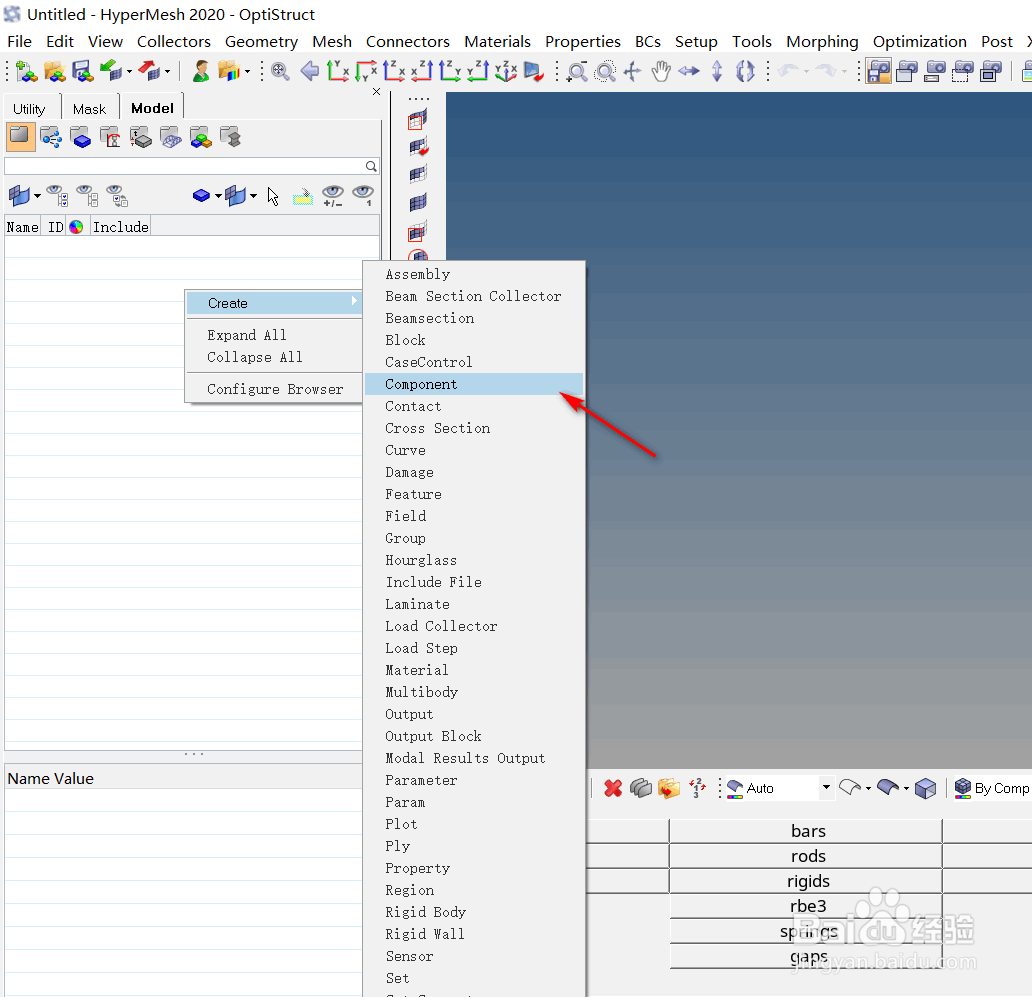The width and height of the screenshot is (1032, 997).
Task: Click the Shaded Geometry cube icon
Action: 925,788
